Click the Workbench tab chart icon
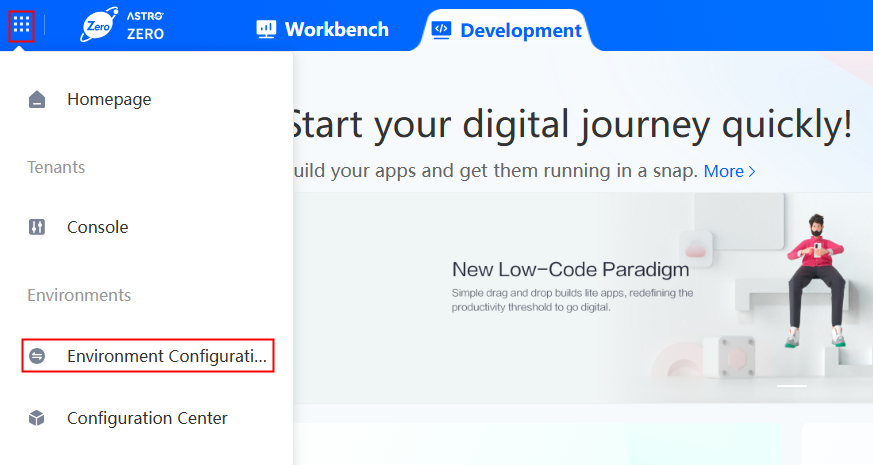 point(266,29)
